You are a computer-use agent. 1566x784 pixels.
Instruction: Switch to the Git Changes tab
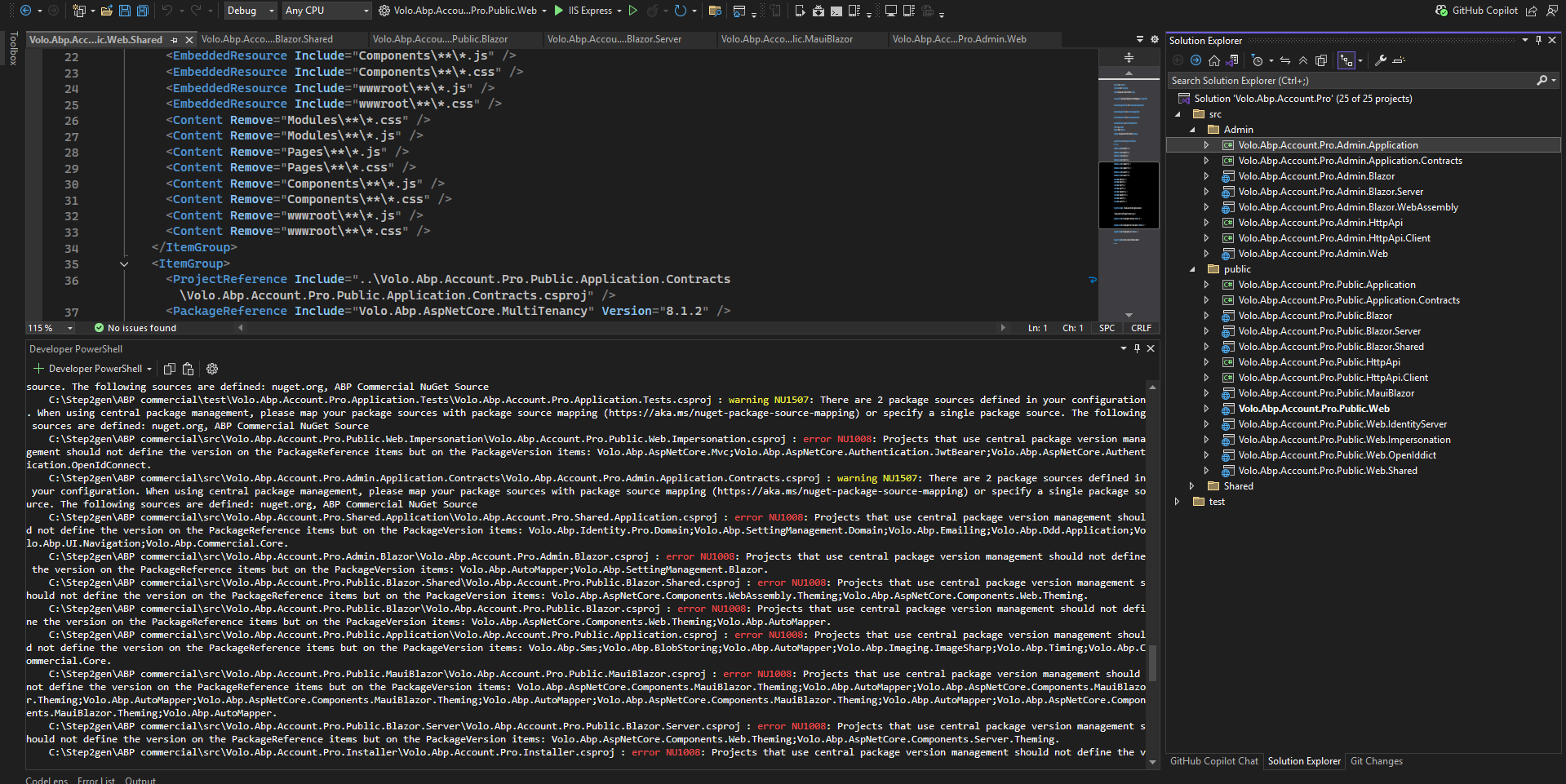coord(1376,761)
